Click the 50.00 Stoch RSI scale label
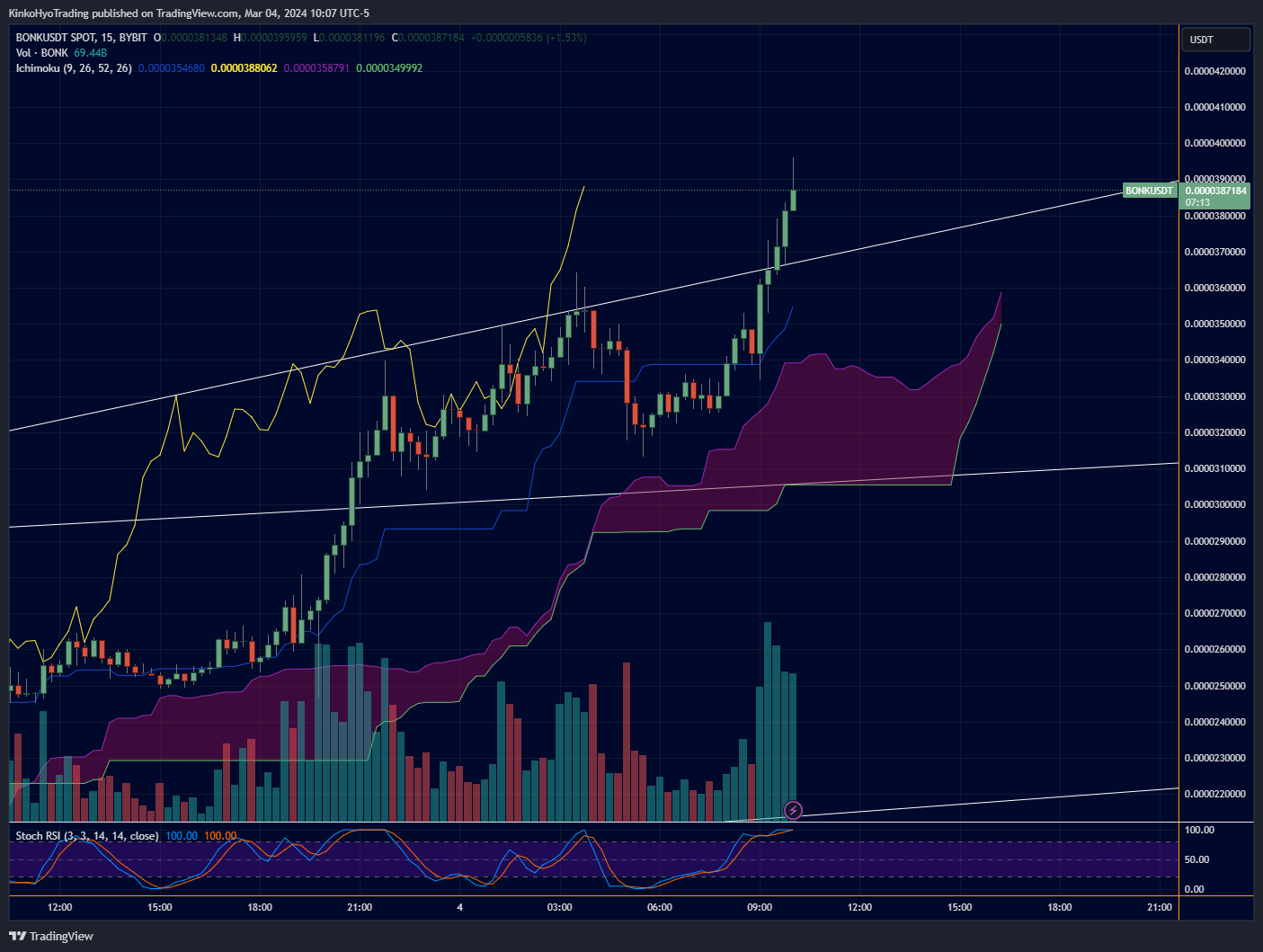The height and width of the screenshot is (952, 1263). pos(1196,859)
